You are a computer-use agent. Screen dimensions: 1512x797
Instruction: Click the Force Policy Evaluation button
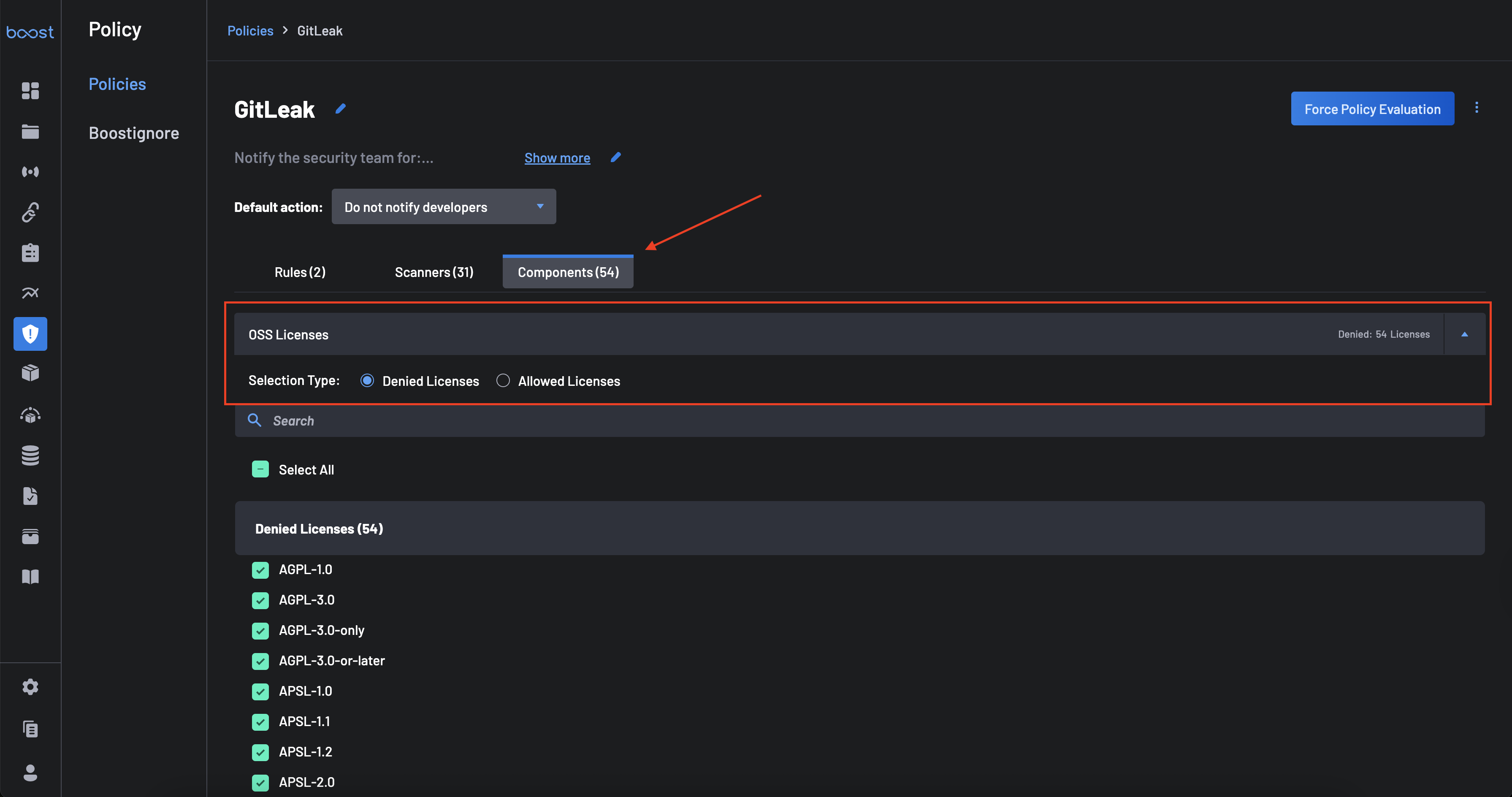point(1372,108)
